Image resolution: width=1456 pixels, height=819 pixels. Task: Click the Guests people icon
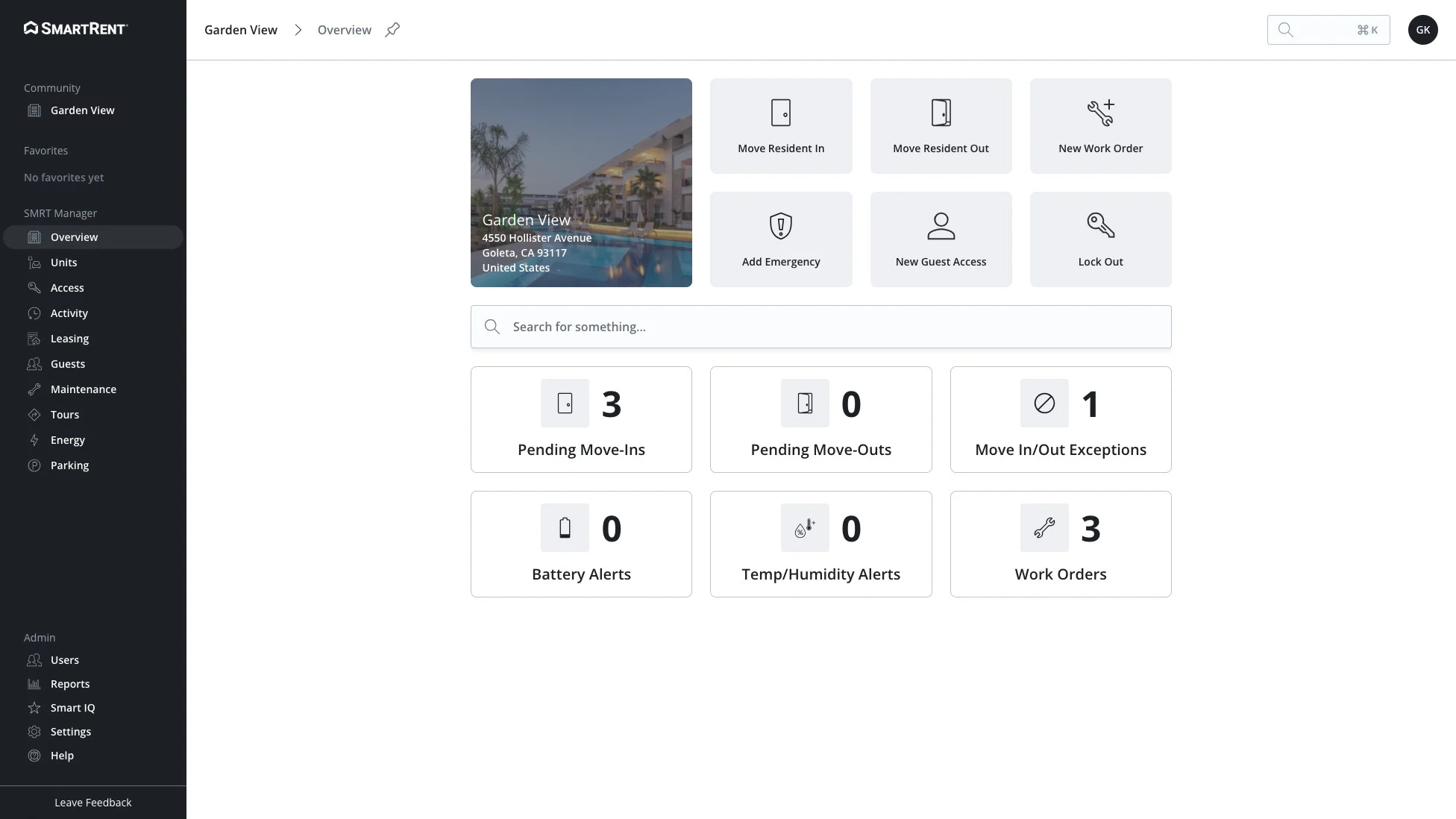[34, 364]
